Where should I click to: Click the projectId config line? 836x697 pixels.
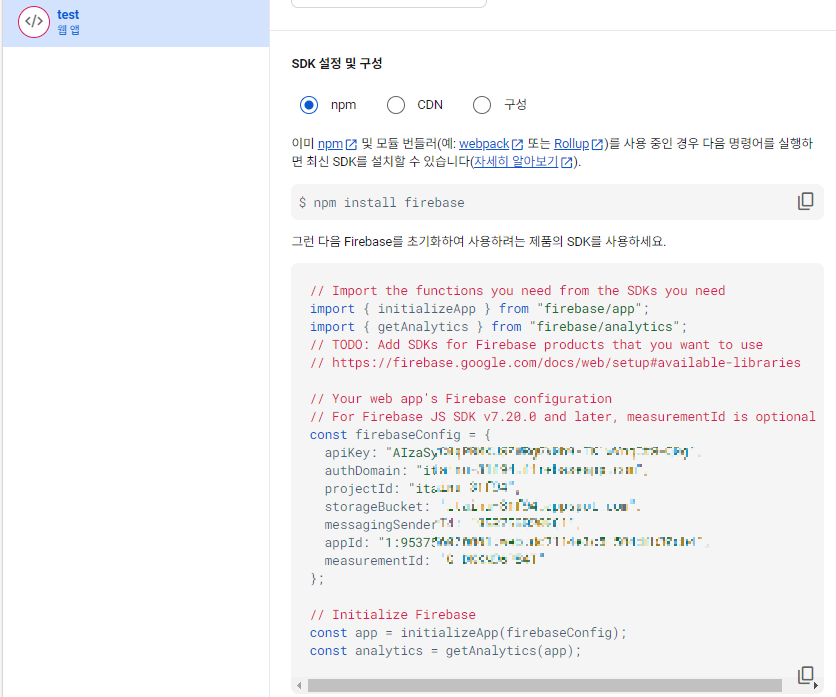[422, 488]
